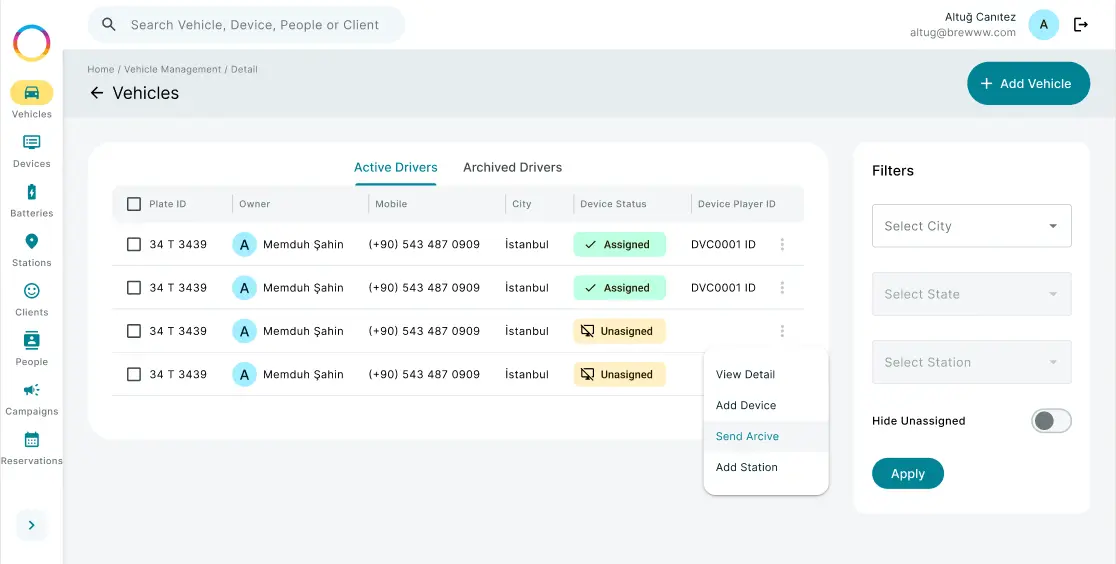Click the back arrow beside Vehicles

tap(97, 93)
